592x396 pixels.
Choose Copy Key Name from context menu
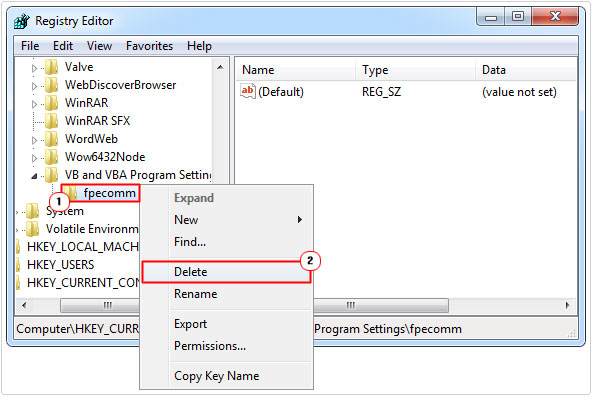[226, 376]
